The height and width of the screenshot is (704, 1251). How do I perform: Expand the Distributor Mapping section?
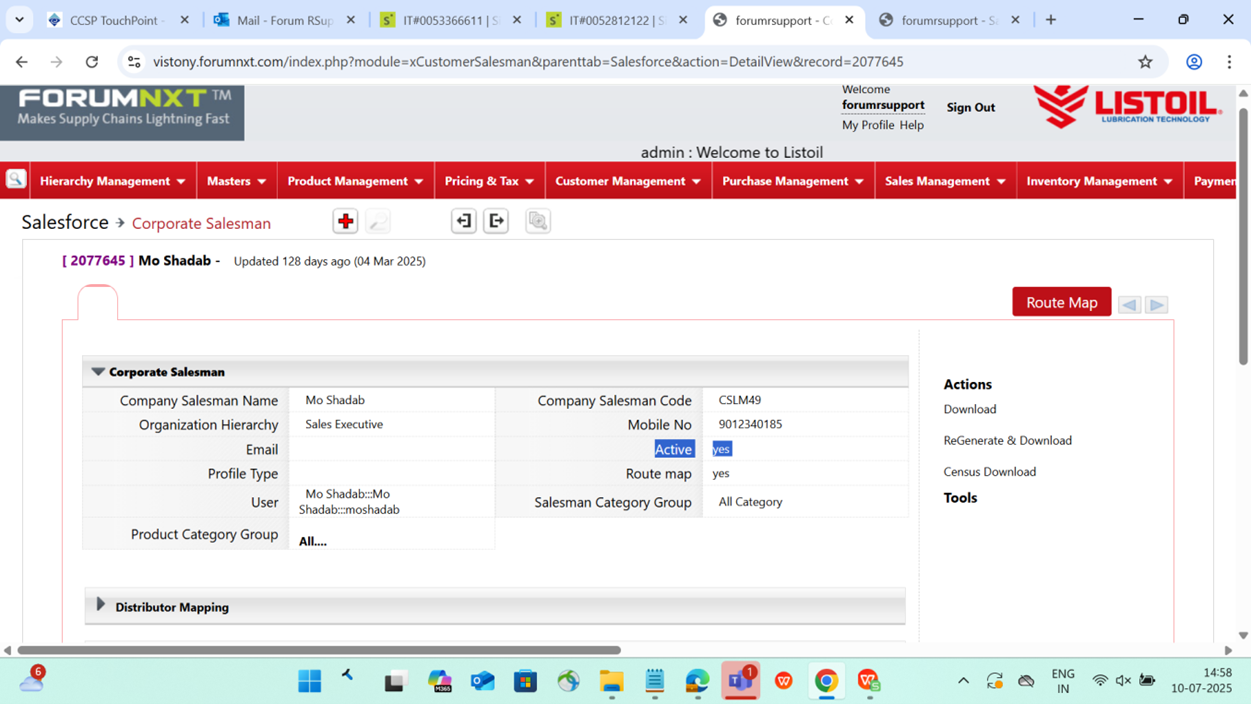(100, 605)
